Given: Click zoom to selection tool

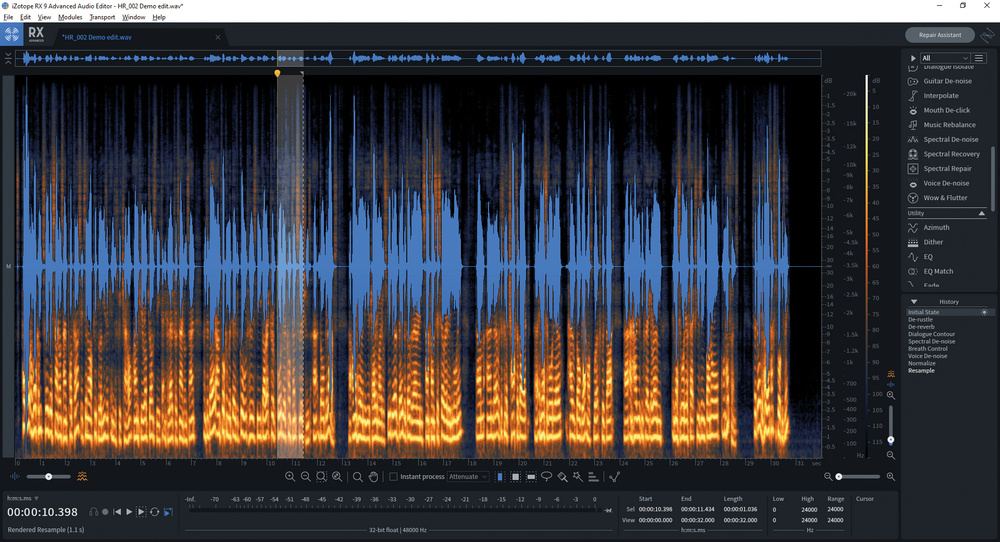Looking at the screenshot, I should click(x=321, y=477).
